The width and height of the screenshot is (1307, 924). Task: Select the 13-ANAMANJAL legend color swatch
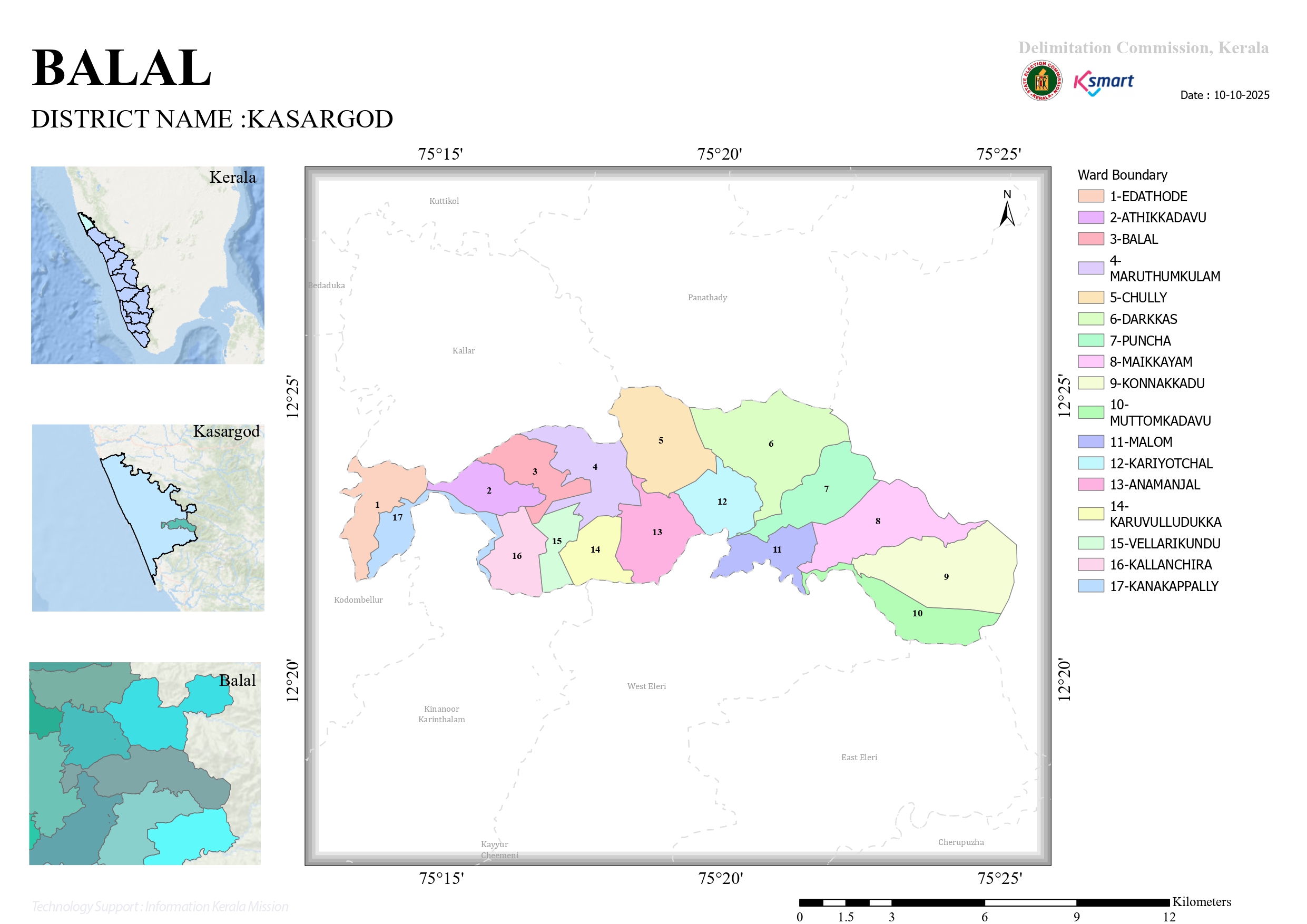pyautogui.click(x=1090, y=485)
